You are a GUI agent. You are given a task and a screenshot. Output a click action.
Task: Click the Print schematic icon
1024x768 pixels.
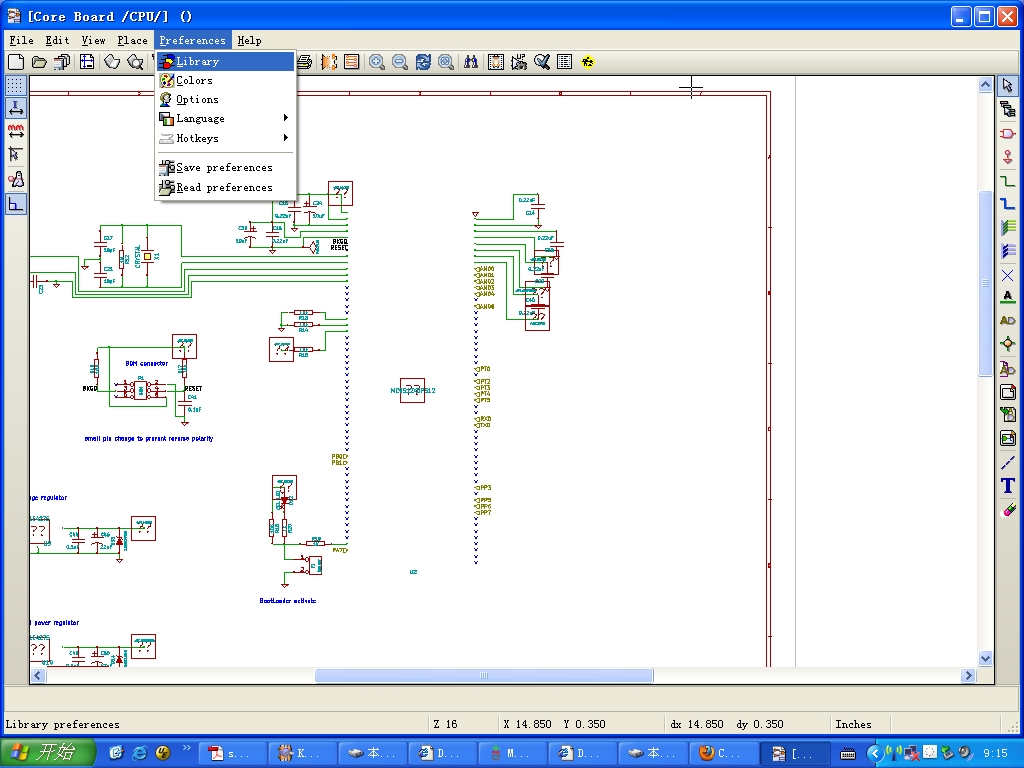[x=305, y=62]
